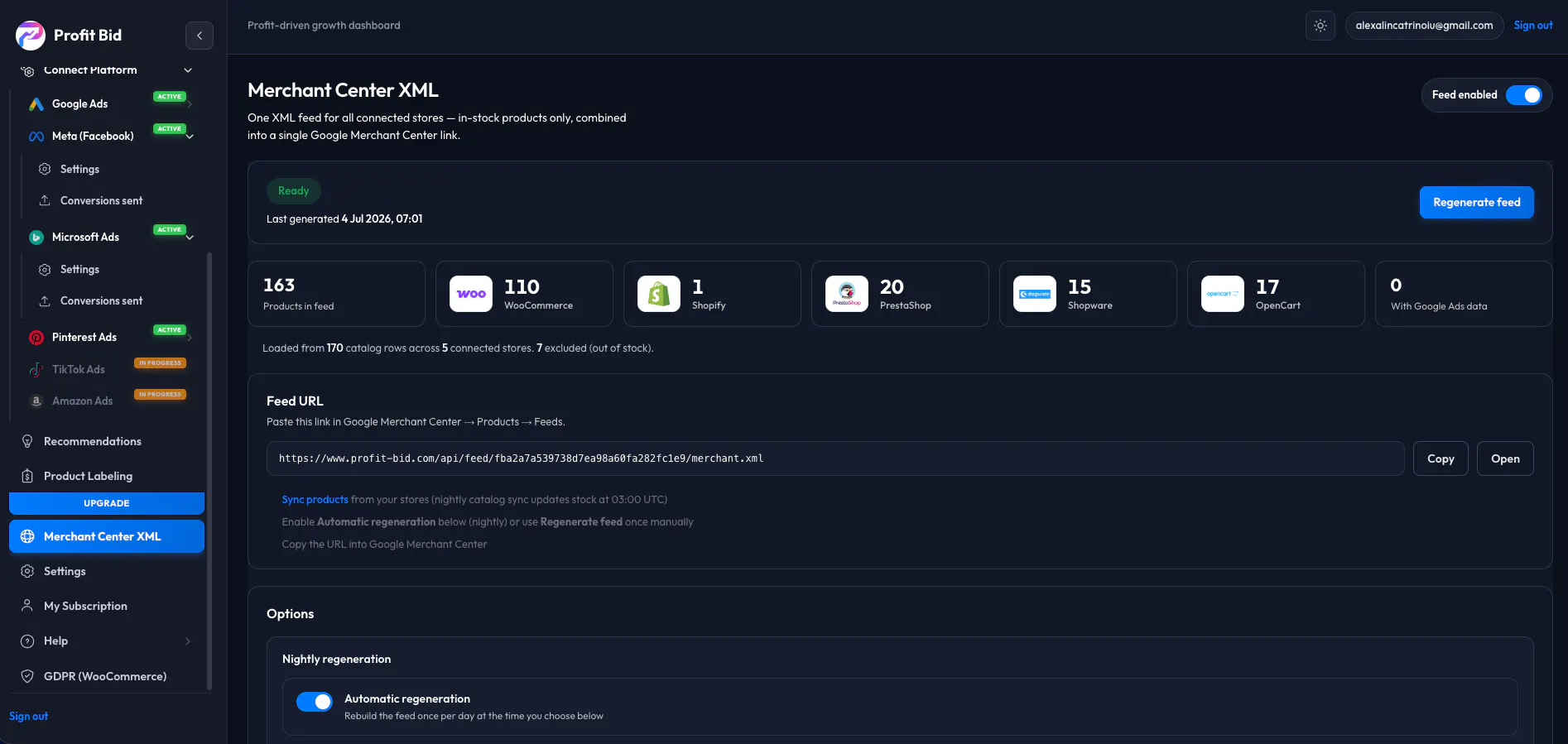Click the Help question mark icon

point(27,641)
